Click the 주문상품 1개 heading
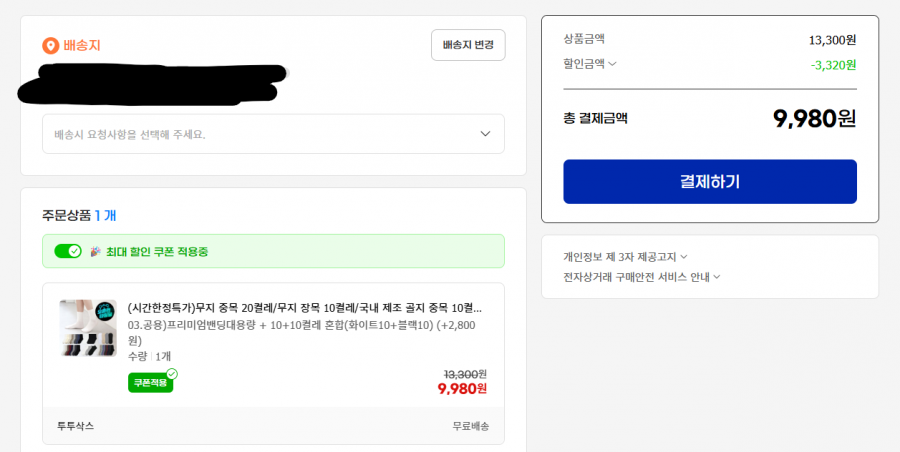This screenshot has height=452, width=900. (80, 215)
